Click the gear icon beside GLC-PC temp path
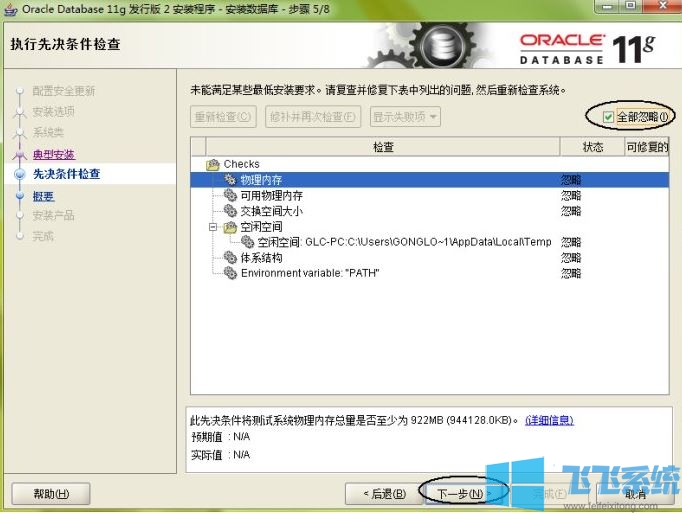 tap(247, 242)
